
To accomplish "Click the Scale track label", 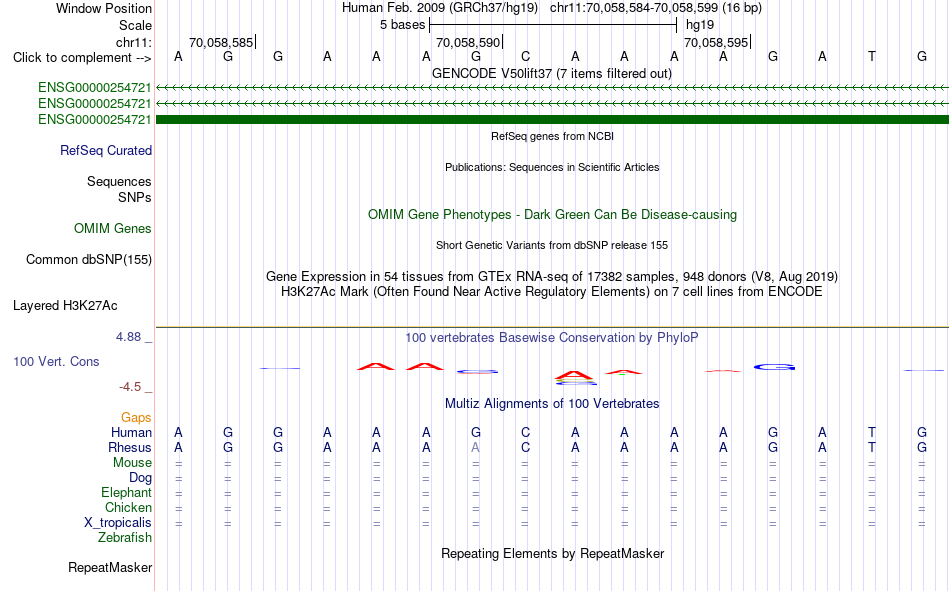I will click(135, 25).
